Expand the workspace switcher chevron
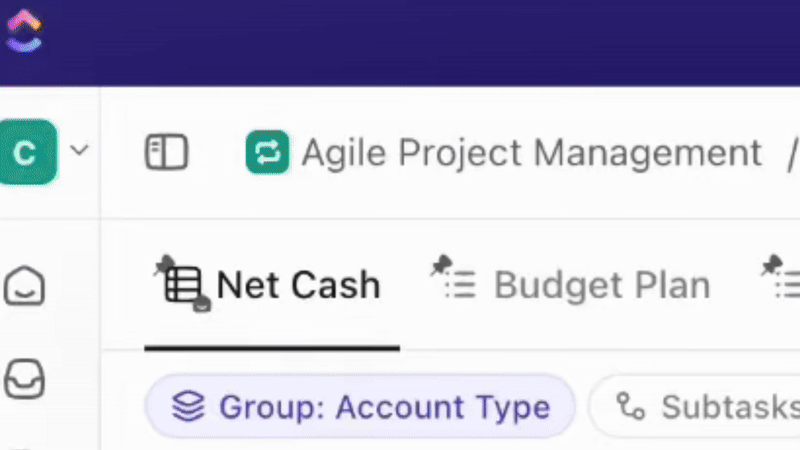This screenshot has height=450, width=800. [x=79, y=150]
